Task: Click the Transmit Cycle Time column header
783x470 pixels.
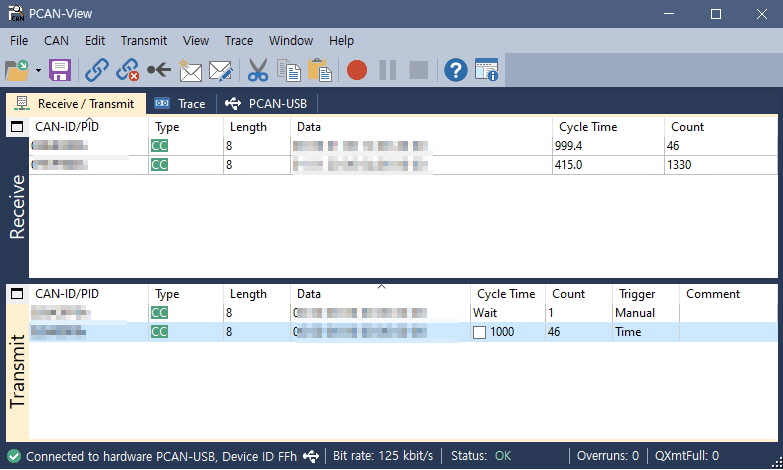Action: (x=507, y=294)
